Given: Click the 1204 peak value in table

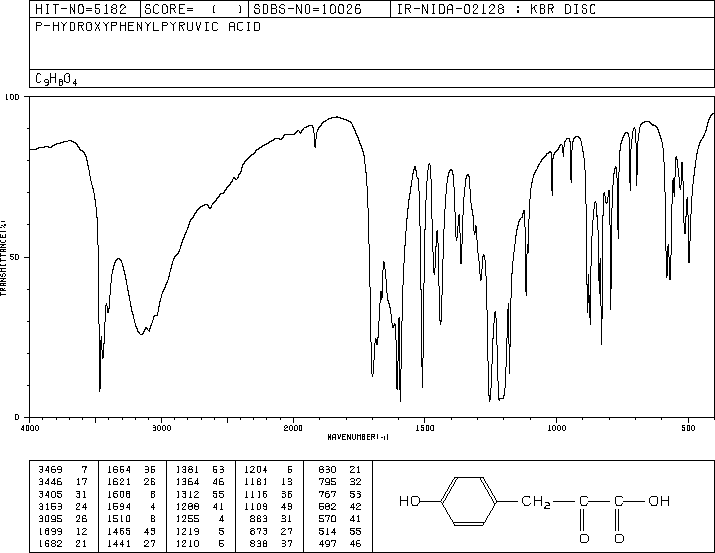Looking at the screenshot, I should point(256,470).
